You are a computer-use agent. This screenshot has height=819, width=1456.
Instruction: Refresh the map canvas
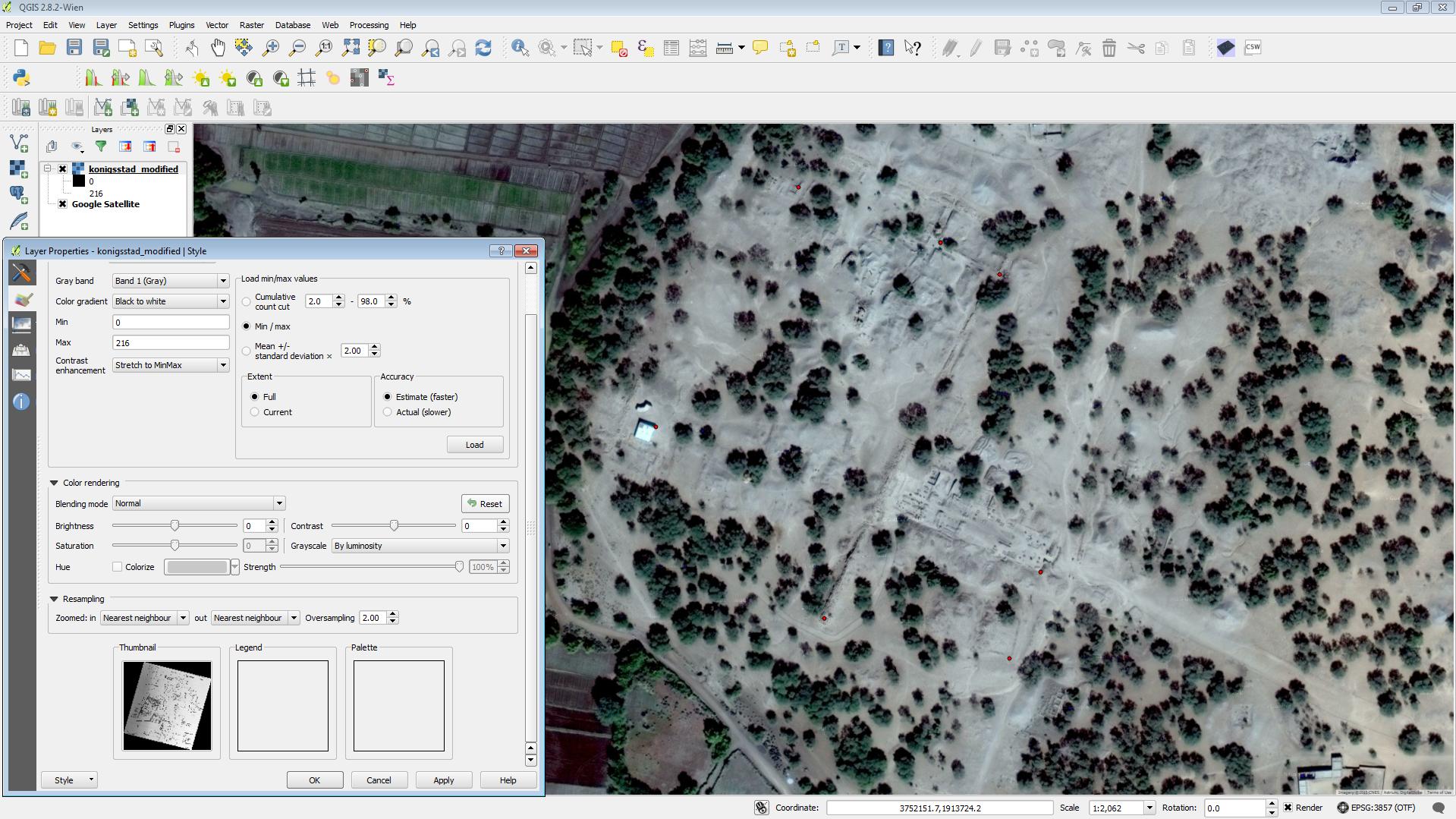coord(483,48)
